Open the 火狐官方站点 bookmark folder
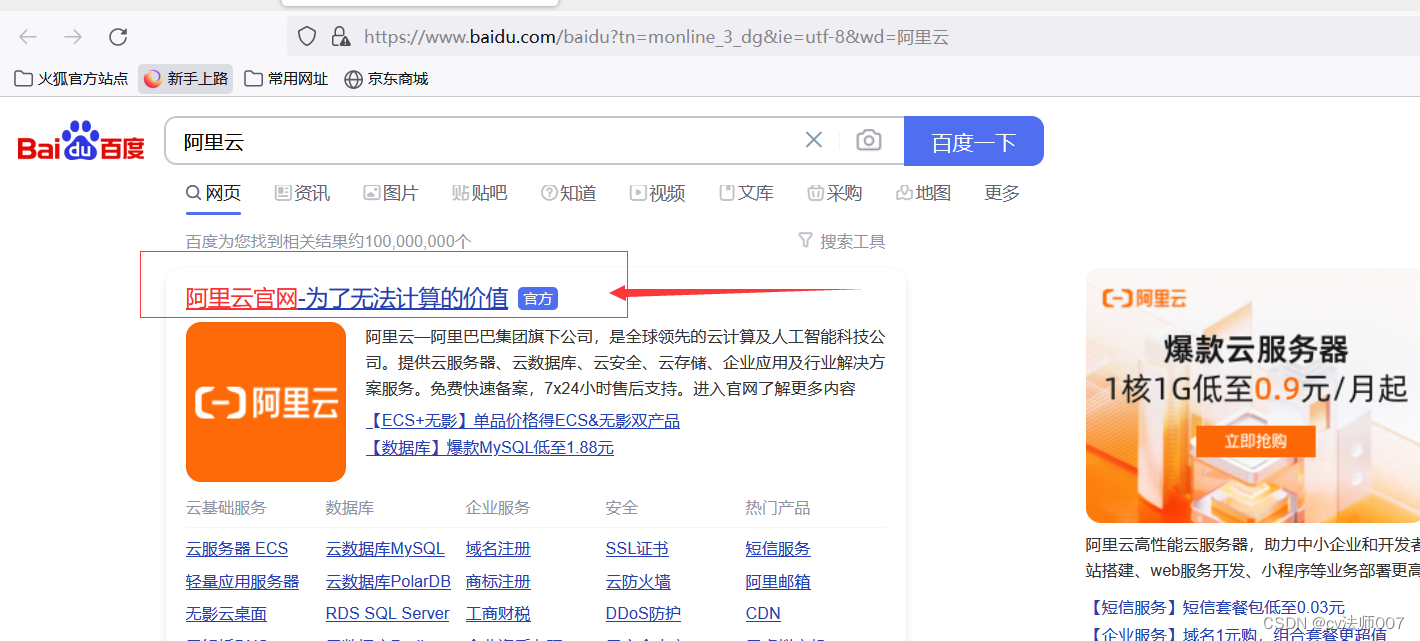 click(71, 78)
